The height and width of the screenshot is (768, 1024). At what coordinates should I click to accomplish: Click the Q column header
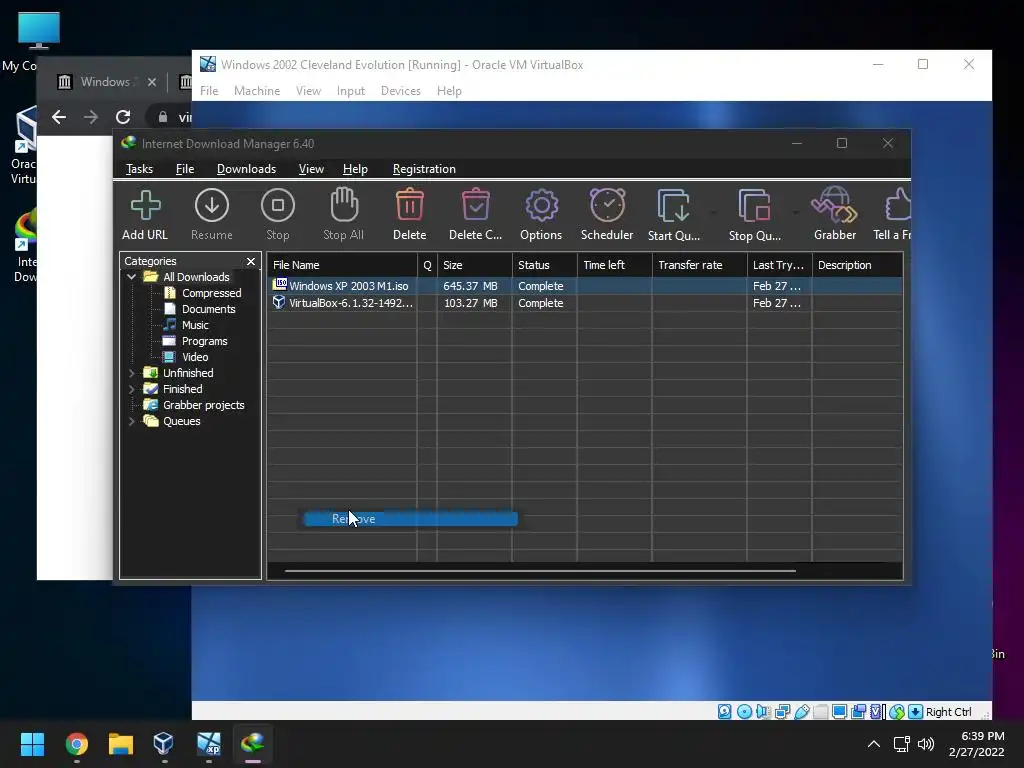coord(427,265)
